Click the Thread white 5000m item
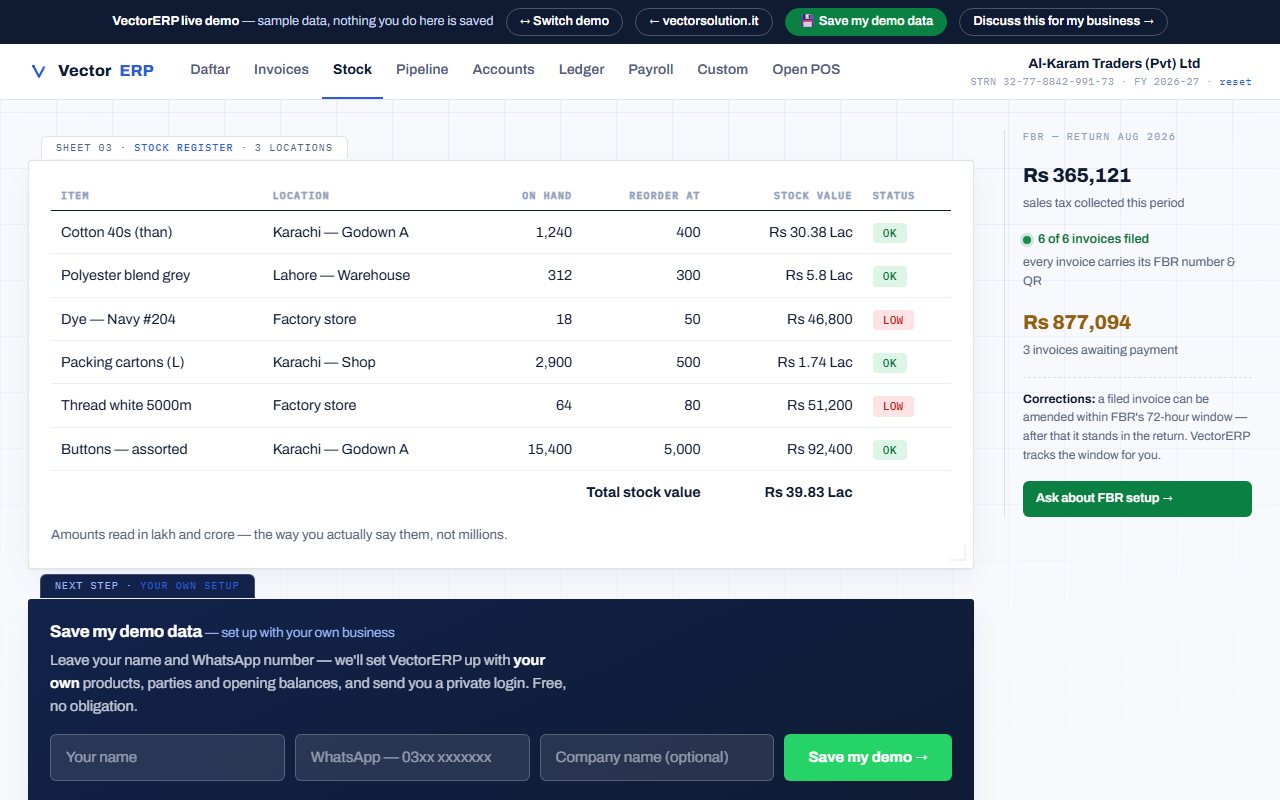This screenshot has width=1280, height=800. (126, 405)
